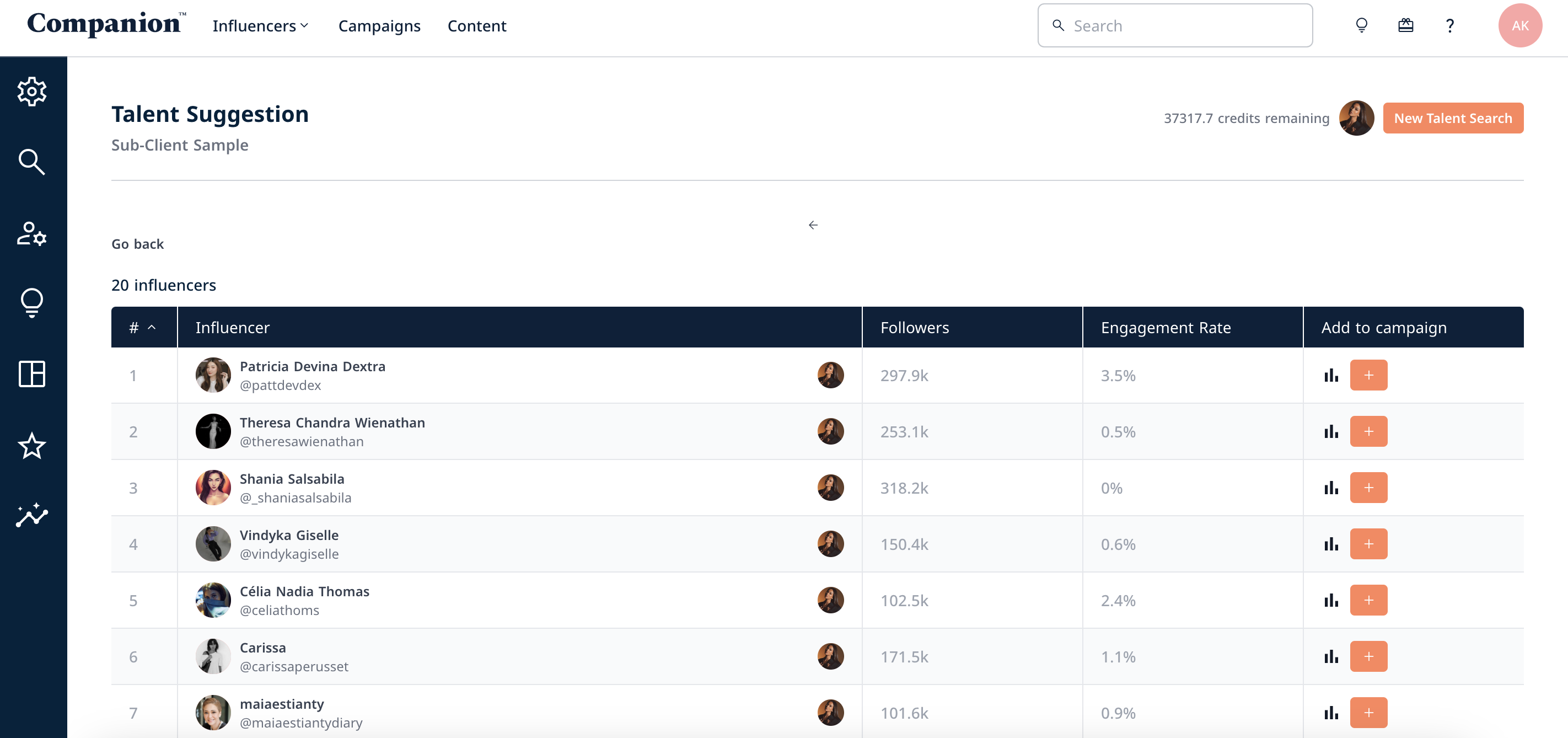Open settings gear in left sidebar

[31, 92]
